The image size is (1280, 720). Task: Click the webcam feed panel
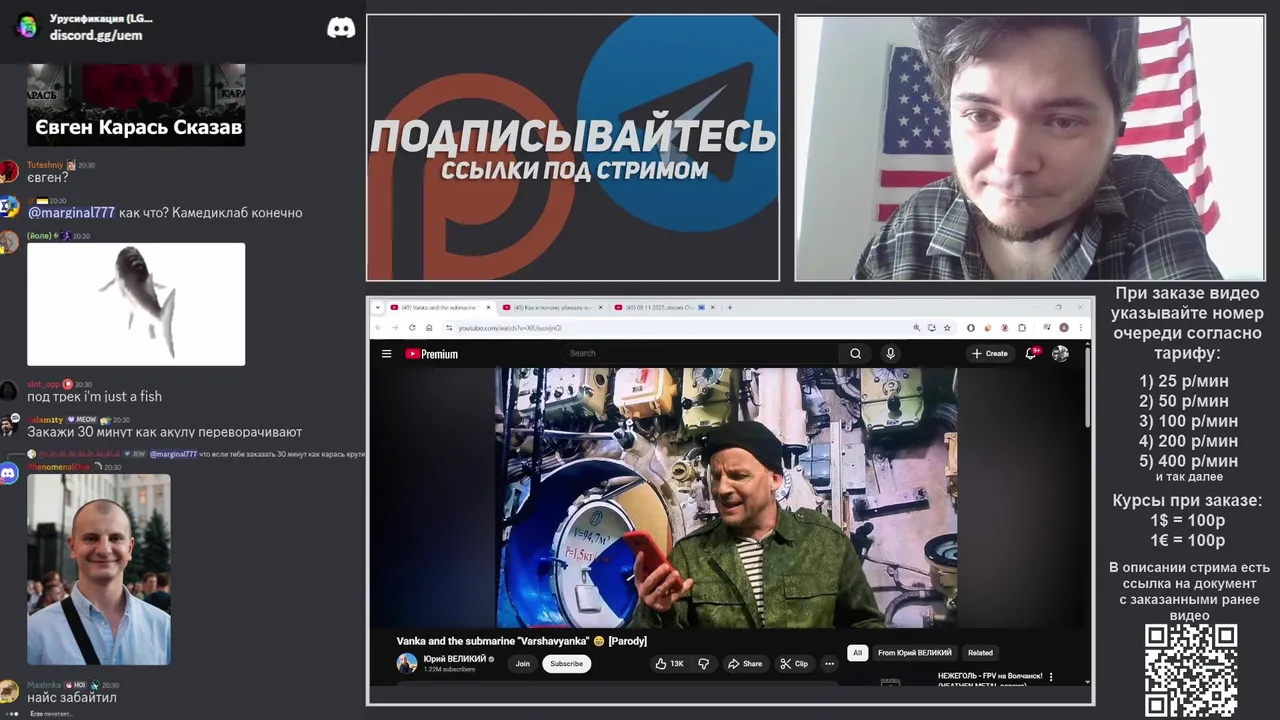[1030, 148]
